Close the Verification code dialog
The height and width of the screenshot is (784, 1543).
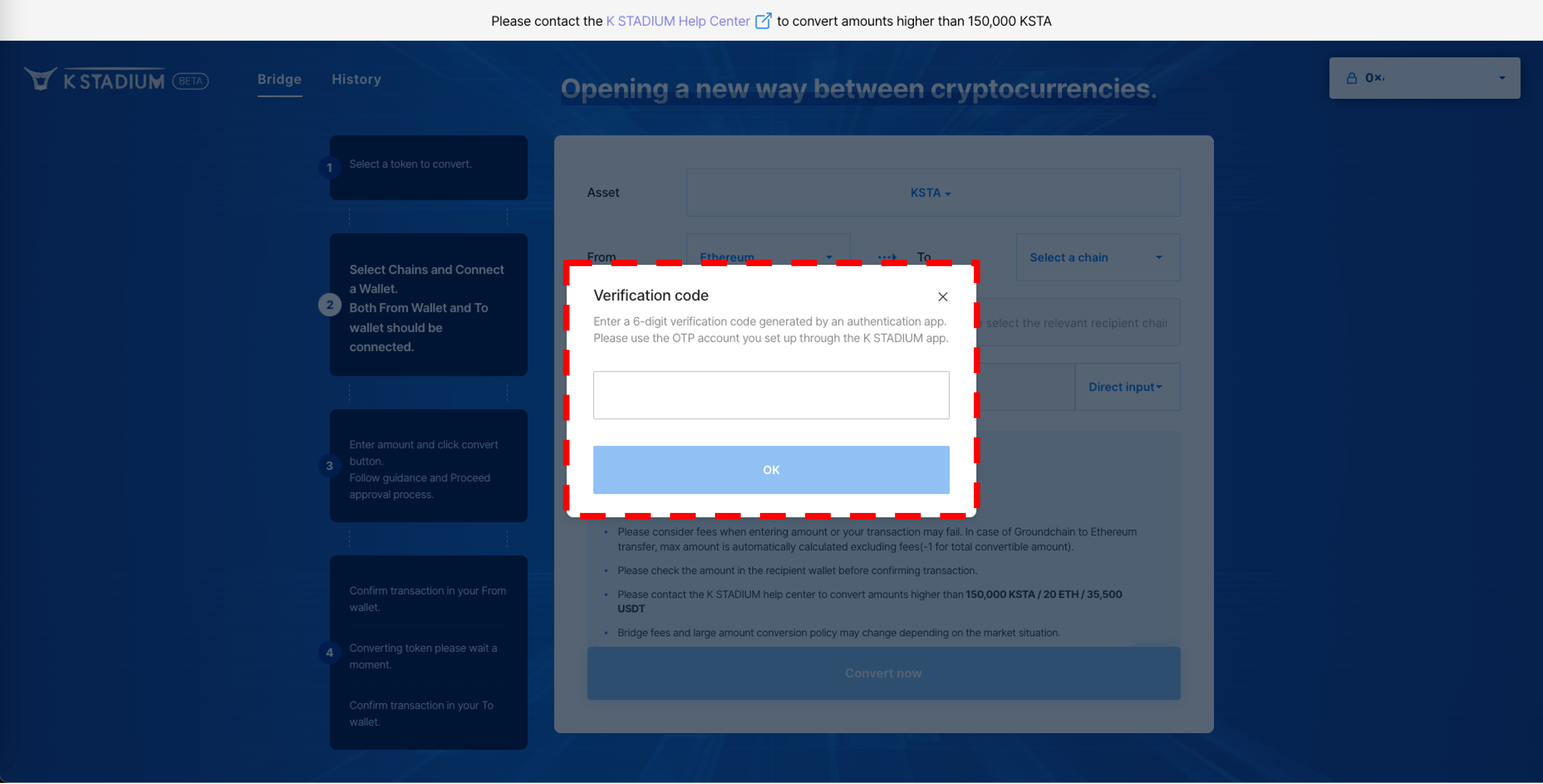(942, 297)
